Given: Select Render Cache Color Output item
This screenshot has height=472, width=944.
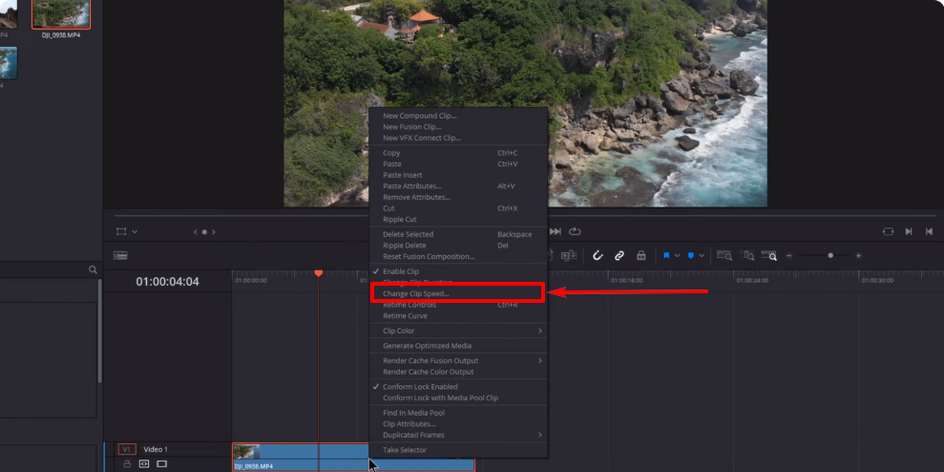Looking at the screenshot, I should pos(458,372).
